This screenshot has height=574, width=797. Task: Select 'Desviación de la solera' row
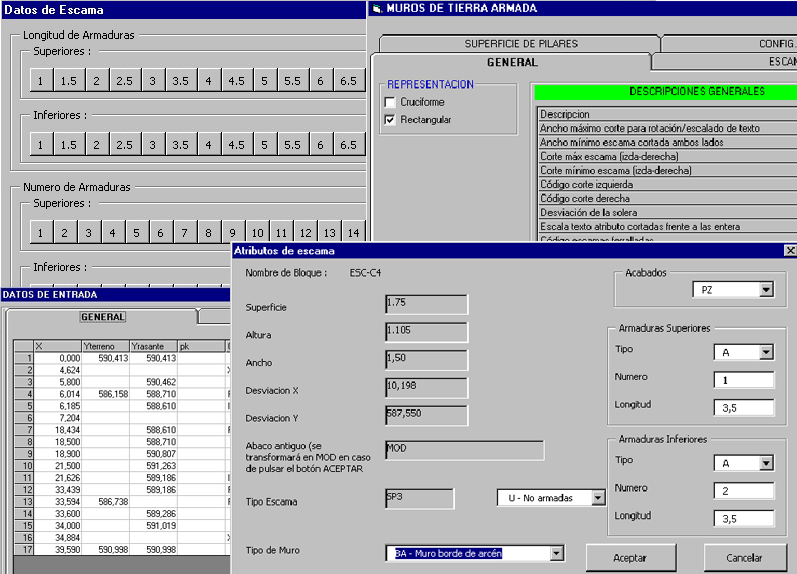coord(667,213)
